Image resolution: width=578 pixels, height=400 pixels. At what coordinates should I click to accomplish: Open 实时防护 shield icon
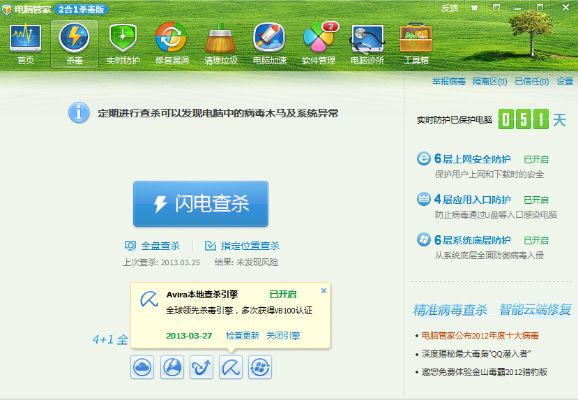click(123, 38)
